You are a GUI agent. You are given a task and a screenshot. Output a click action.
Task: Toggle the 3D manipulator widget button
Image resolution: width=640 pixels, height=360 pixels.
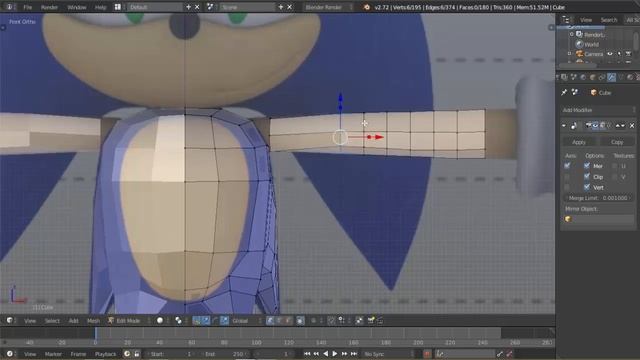[197, 320]
